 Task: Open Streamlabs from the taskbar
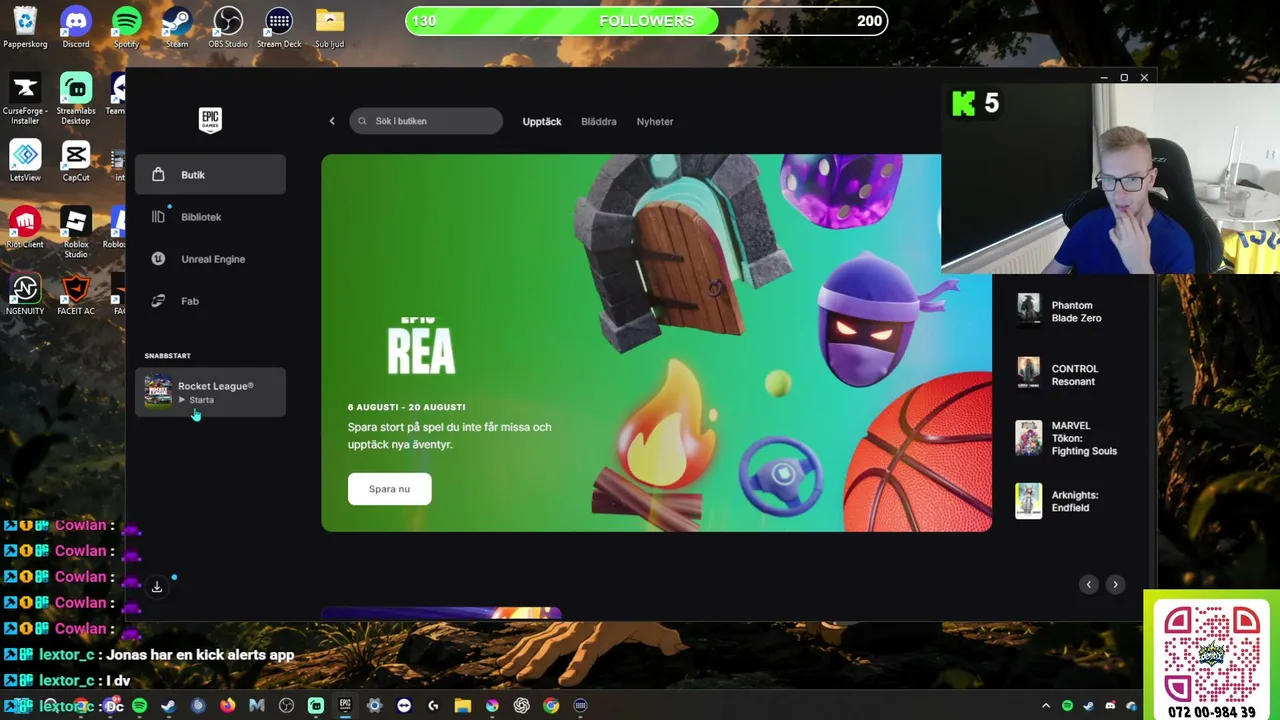[x=316, y=706]
